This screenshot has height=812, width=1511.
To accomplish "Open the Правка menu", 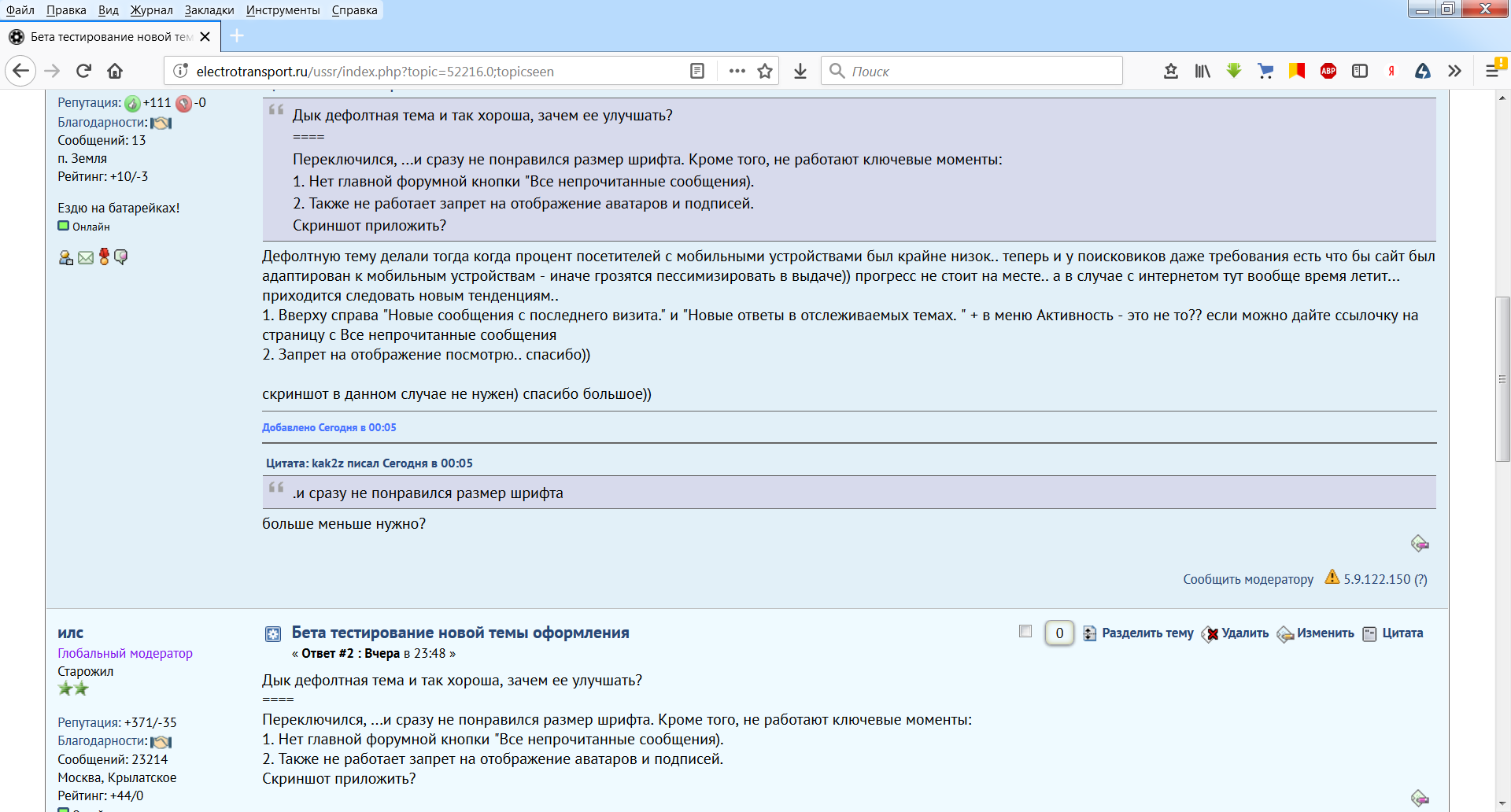I will pos(66,10).
